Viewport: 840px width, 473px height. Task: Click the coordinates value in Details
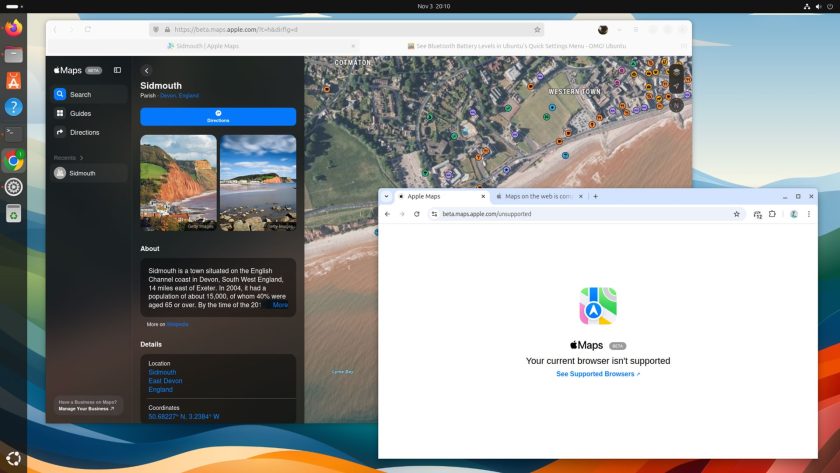pos(184,416)
